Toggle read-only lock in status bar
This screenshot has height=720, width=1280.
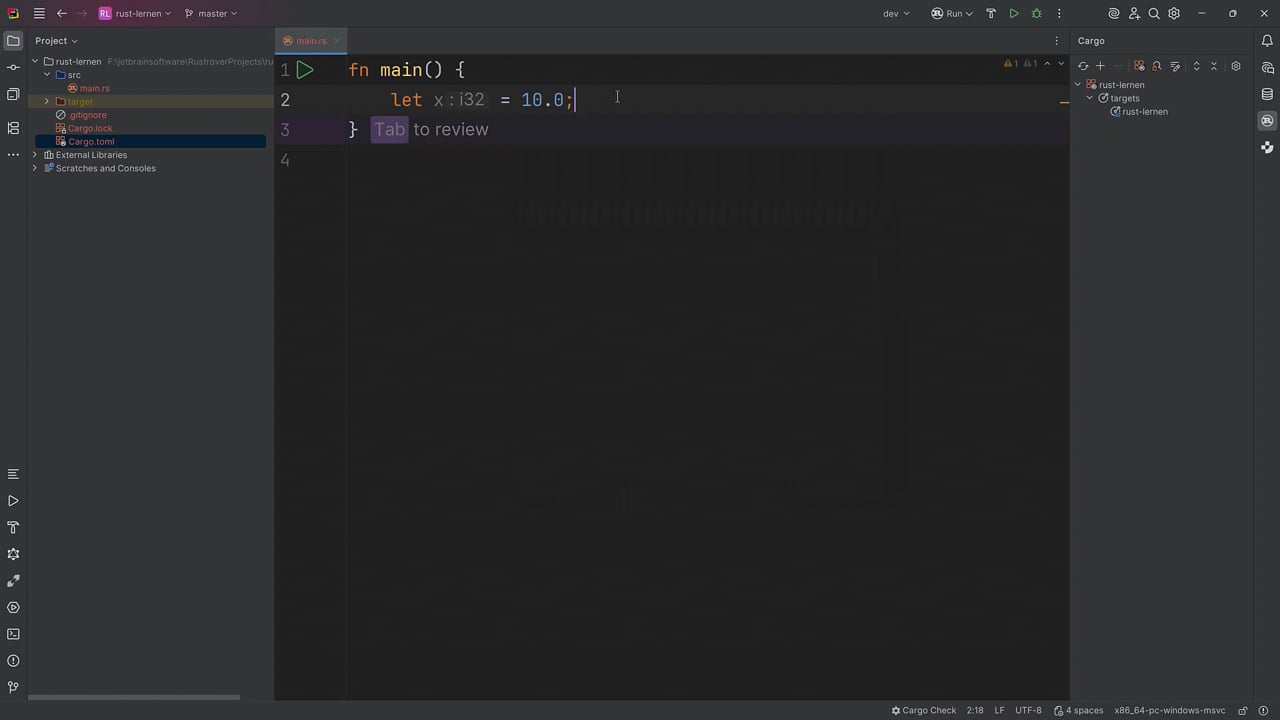click(x=1241, y=711)
